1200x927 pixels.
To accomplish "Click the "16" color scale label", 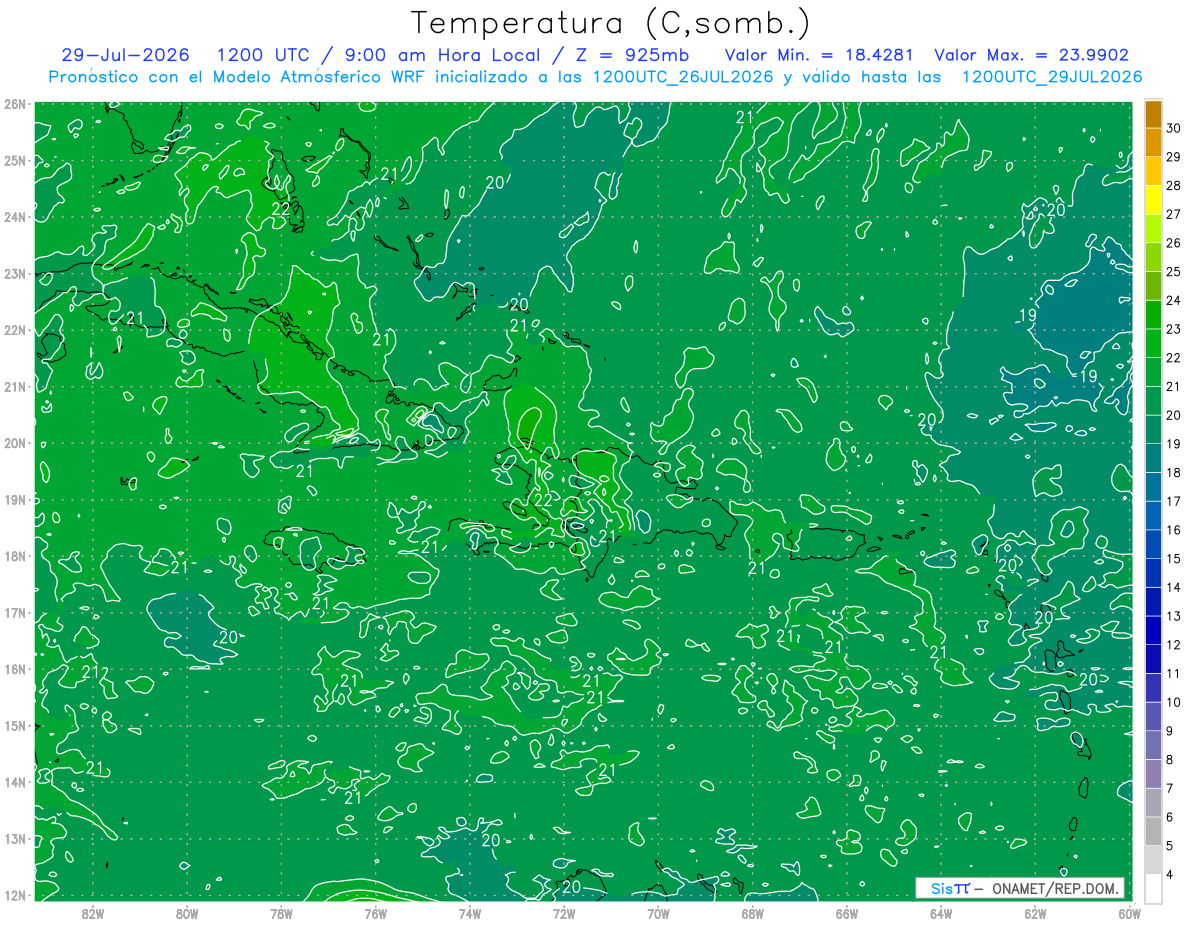I will [1174, 530].
